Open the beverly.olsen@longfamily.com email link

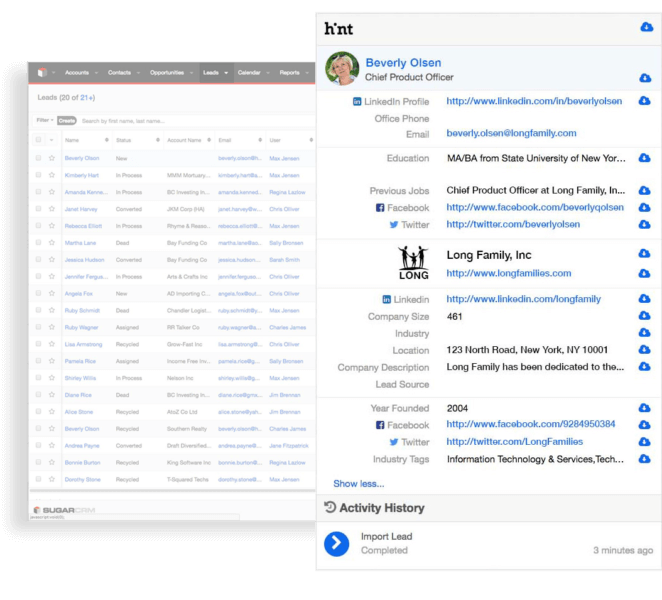click(511, 133)
